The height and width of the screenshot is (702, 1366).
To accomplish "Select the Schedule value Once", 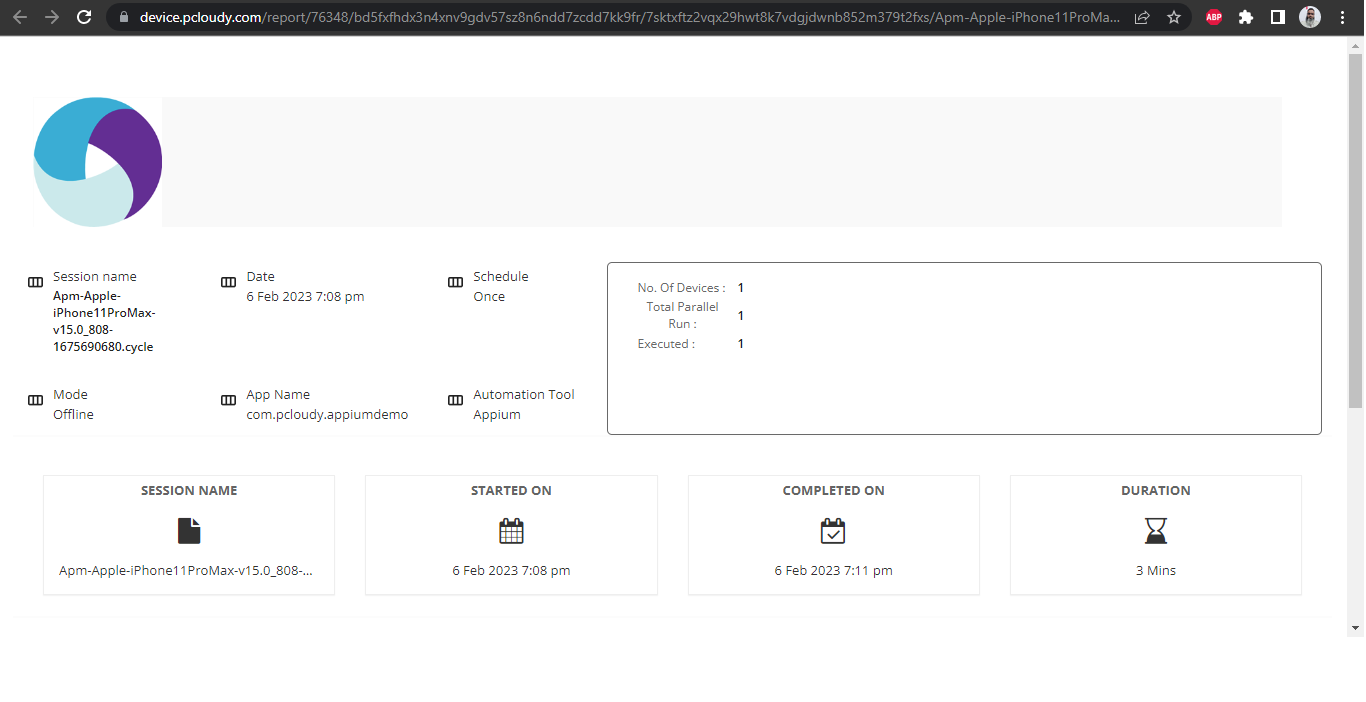I will coord(489,297).
